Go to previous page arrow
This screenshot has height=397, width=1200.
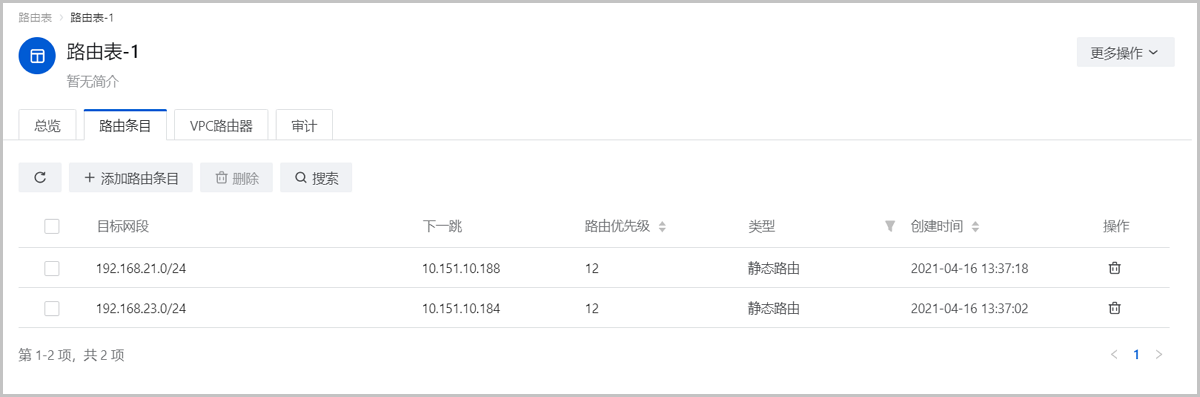click(x=1114, y=354)
